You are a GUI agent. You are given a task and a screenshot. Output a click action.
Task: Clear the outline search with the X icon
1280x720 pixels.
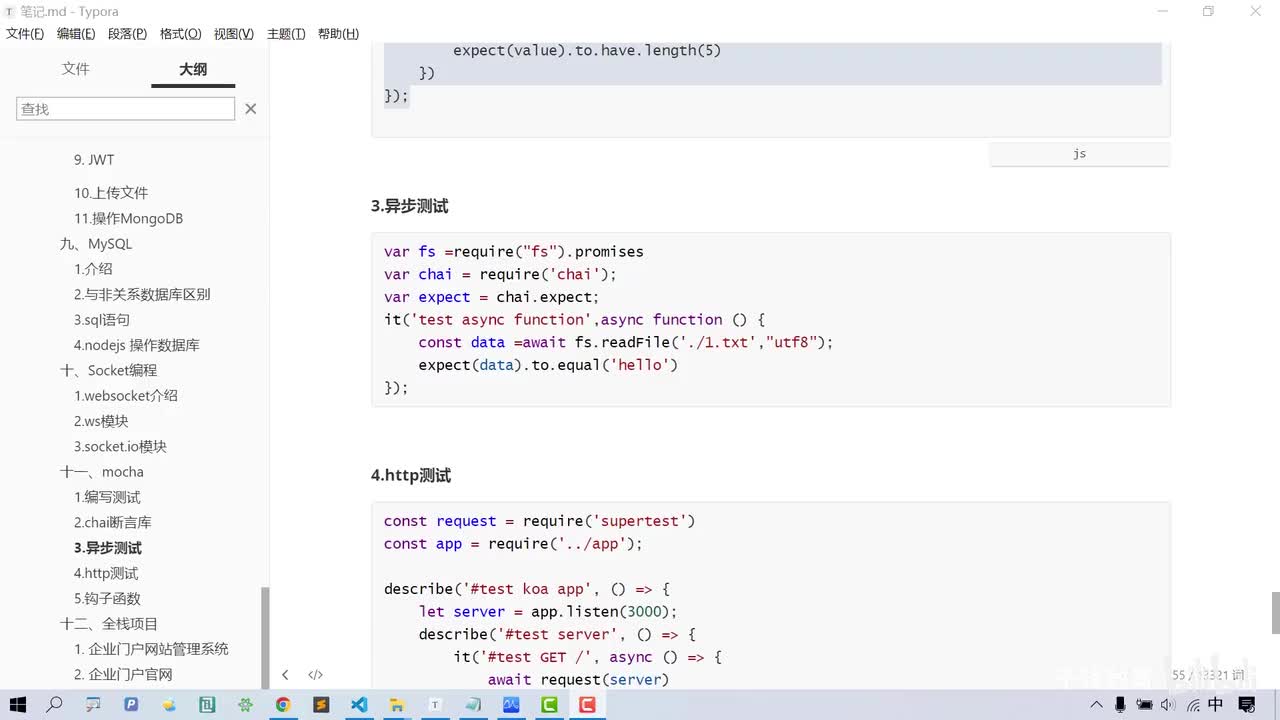click(251, 108)
